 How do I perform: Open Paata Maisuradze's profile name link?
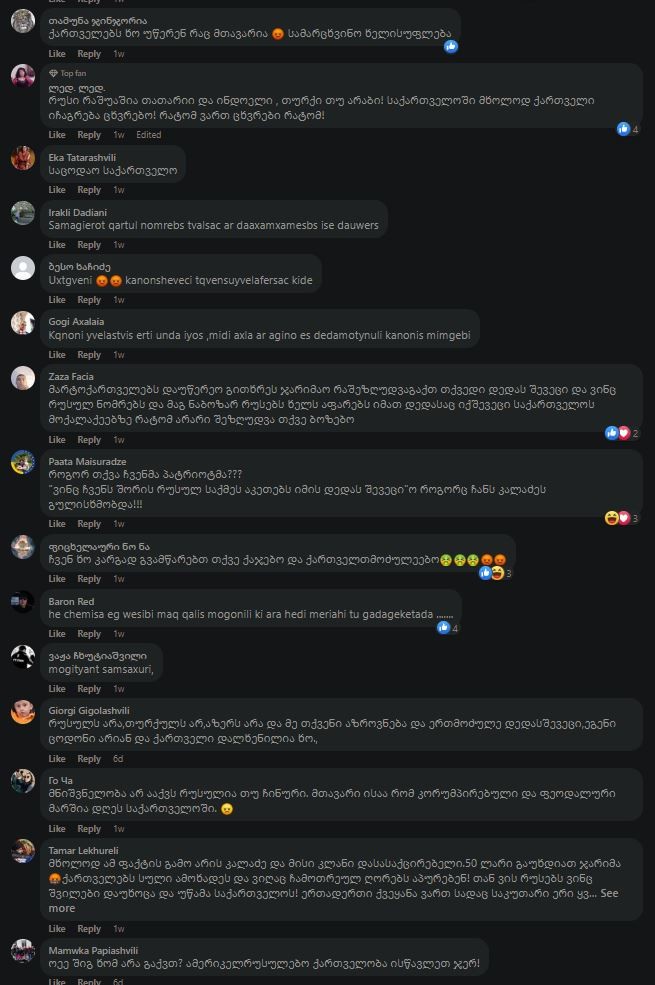pyautogui.click(x=87, y=461)
